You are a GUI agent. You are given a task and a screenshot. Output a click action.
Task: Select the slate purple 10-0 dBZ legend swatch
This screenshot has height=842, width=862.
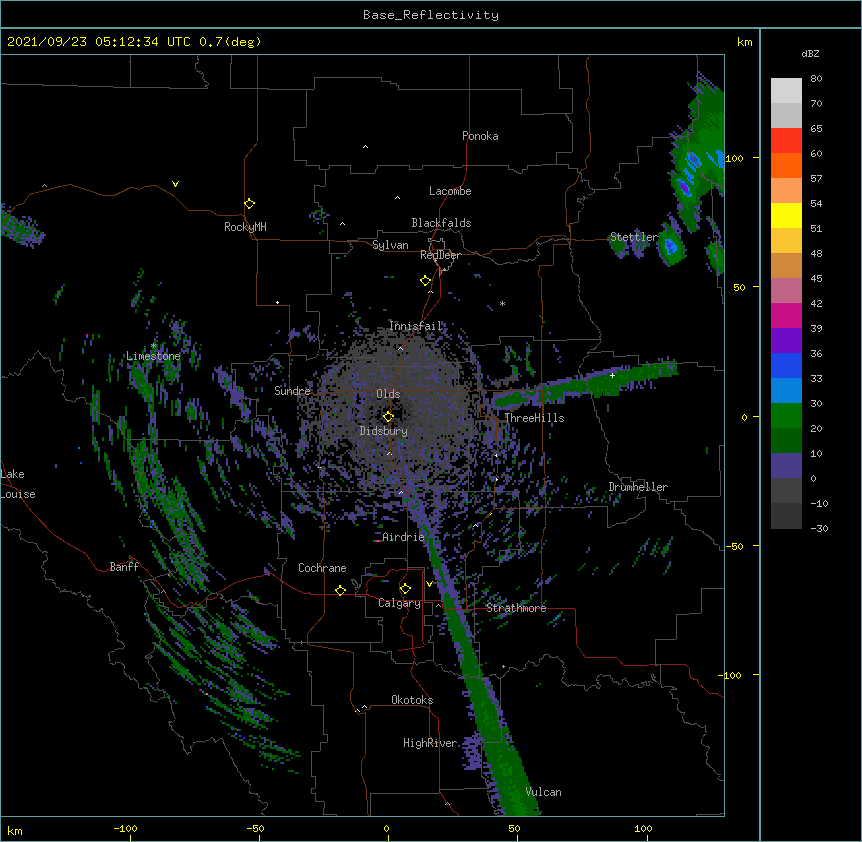[786, 466]
